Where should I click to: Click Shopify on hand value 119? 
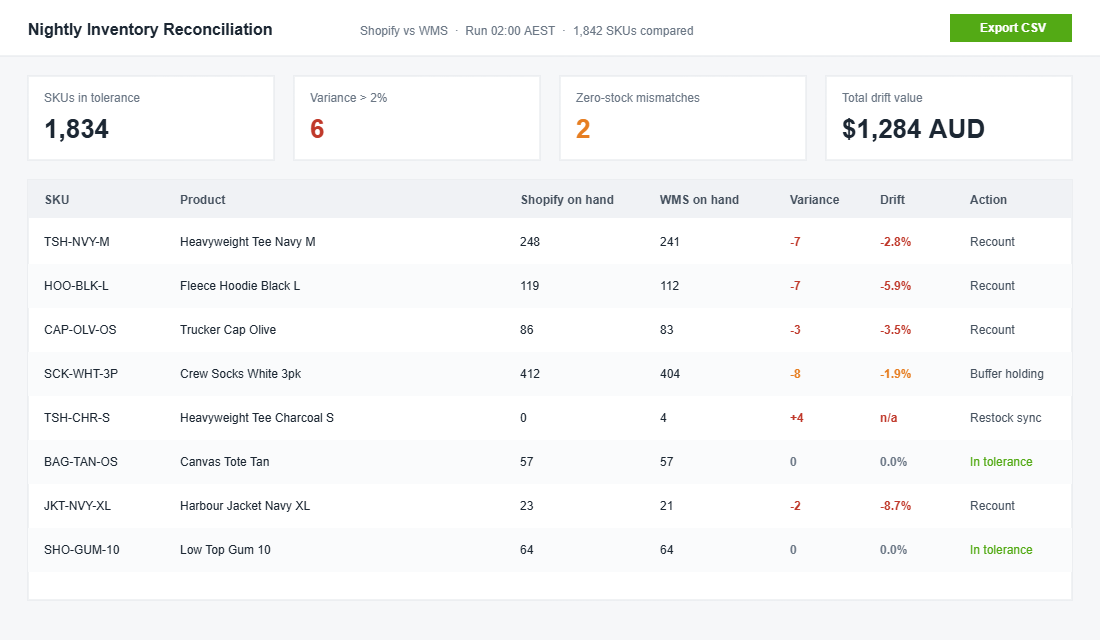coord(530,286)
